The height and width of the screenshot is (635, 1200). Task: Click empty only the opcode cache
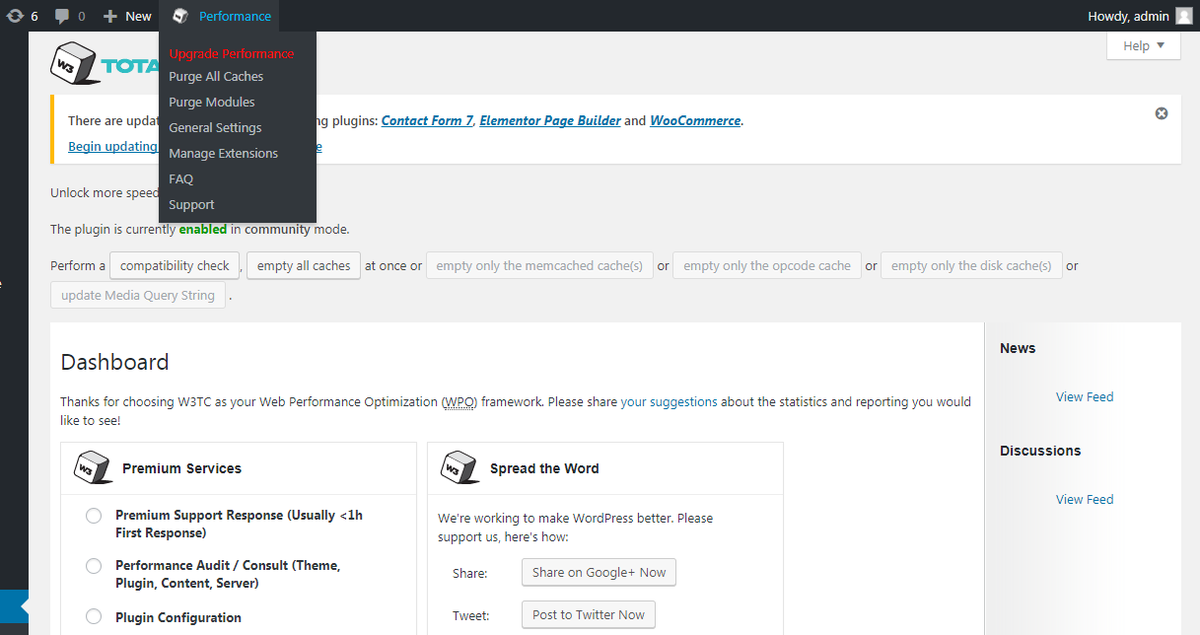click(x=767, y=266)
